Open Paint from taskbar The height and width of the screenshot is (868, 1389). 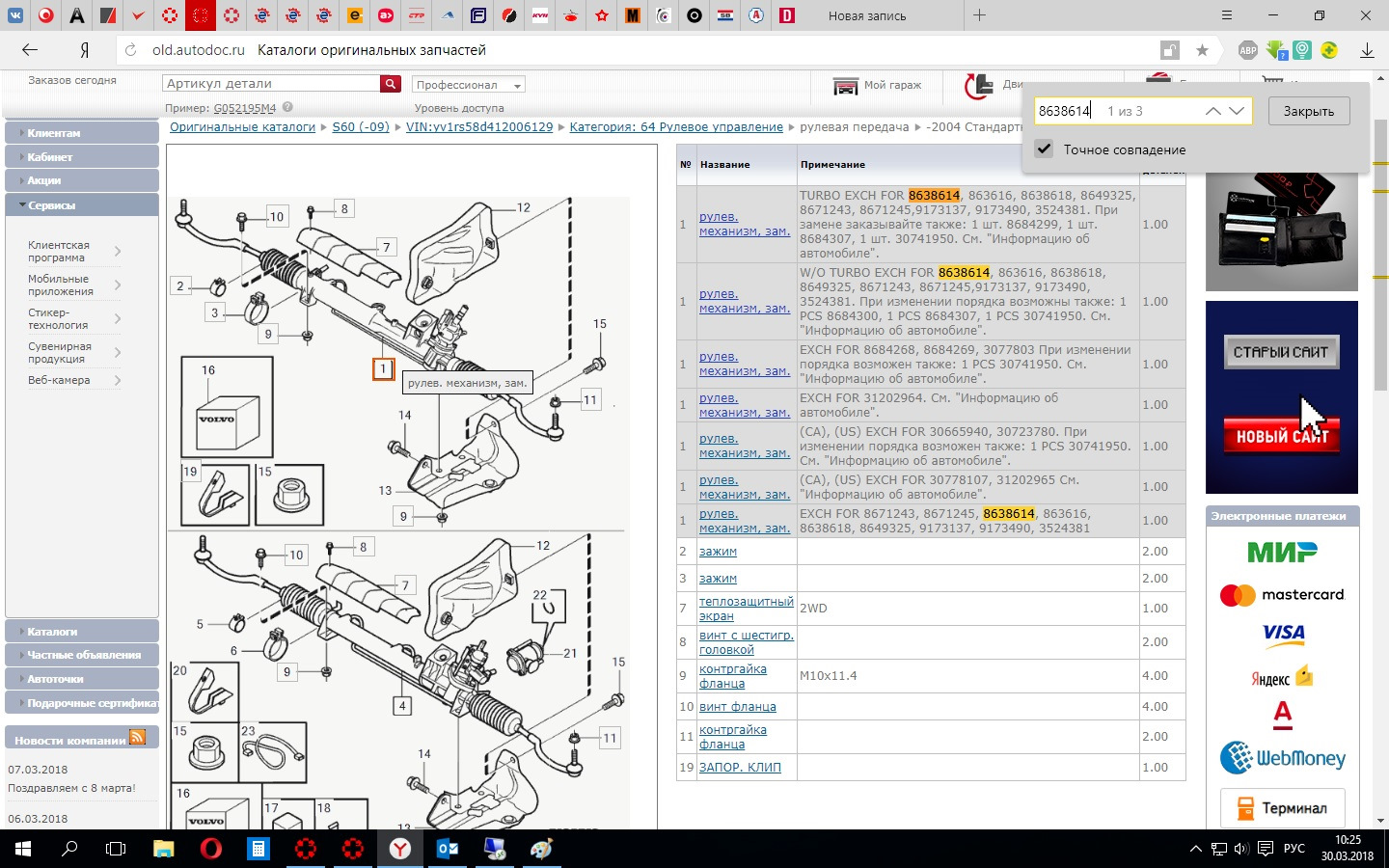click(x=541, y=849)
